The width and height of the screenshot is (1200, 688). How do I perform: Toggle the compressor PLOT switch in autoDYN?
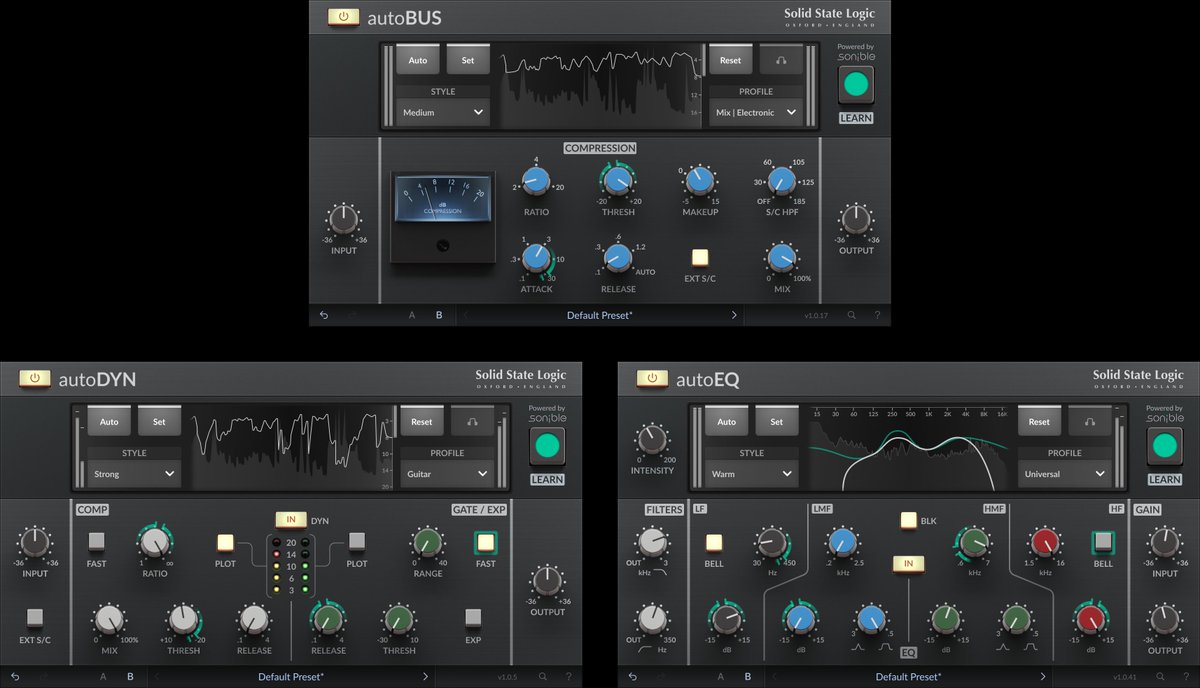pos(226,542)
